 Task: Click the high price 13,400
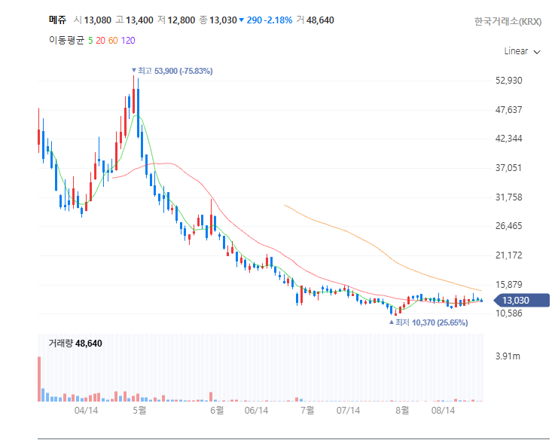(x=139, y=20)
